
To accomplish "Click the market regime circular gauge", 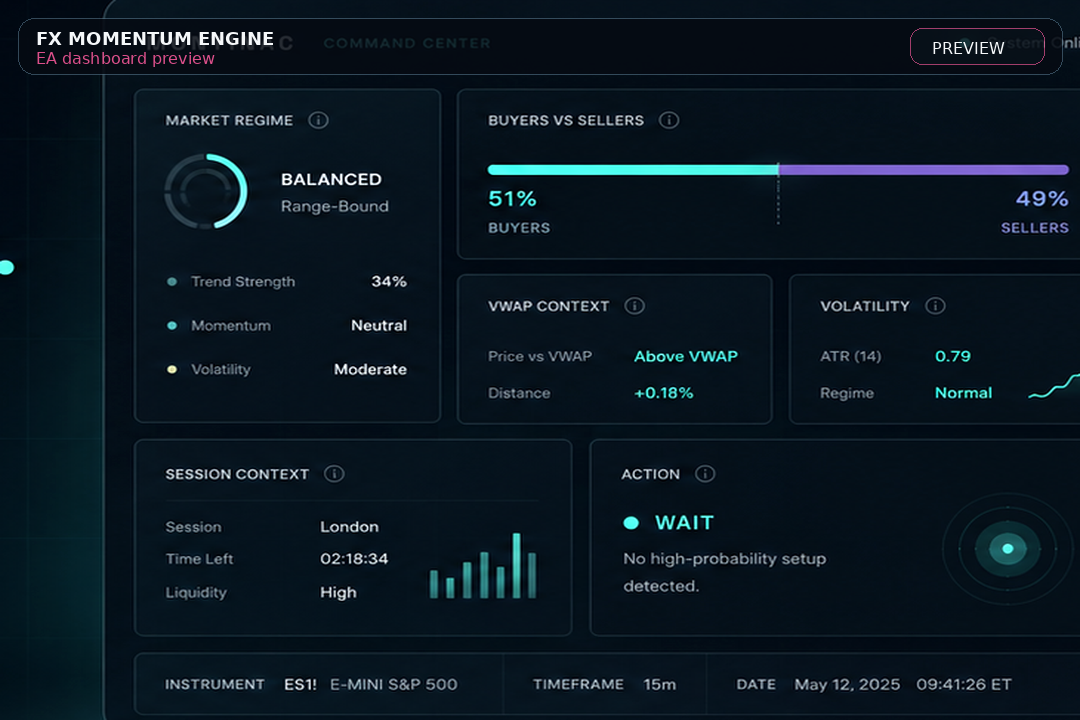I will (206, 192).
